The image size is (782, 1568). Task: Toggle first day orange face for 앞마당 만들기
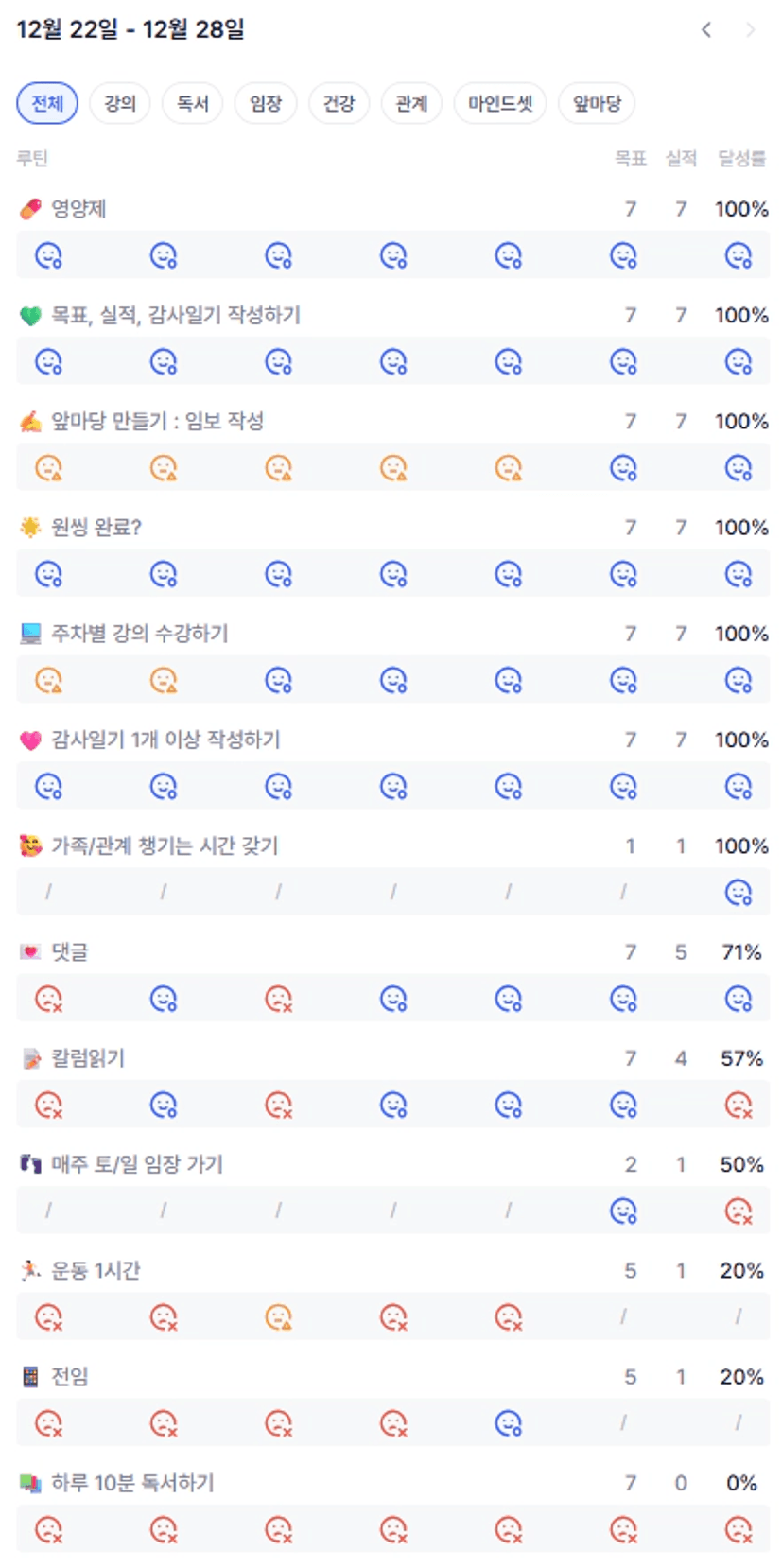point(48,468)
